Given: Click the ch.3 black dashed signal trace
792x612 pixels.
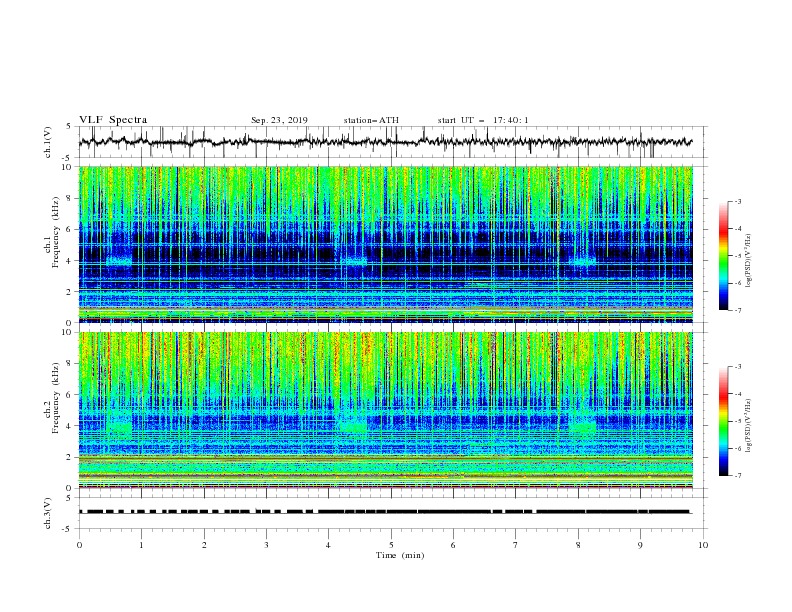Looking at the screenshot, I should 385,512.
